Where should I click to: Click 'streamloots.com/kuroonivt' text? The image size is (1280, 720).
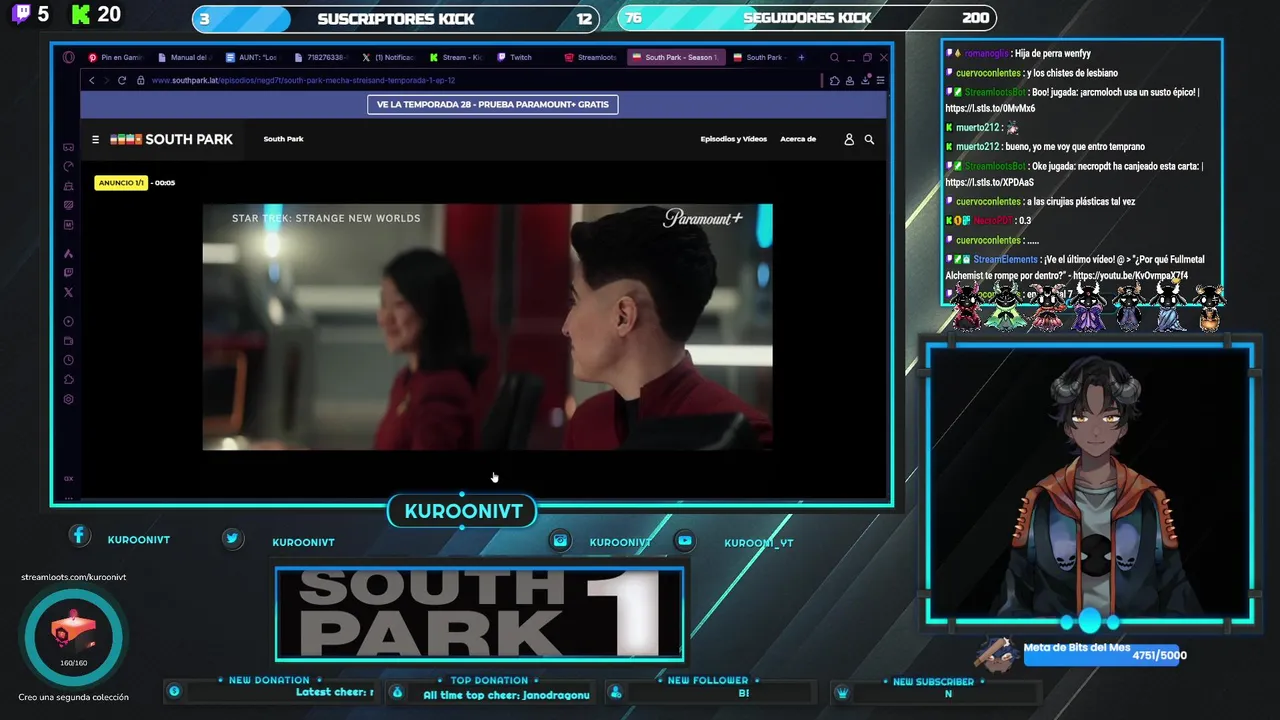coord(74,577)
